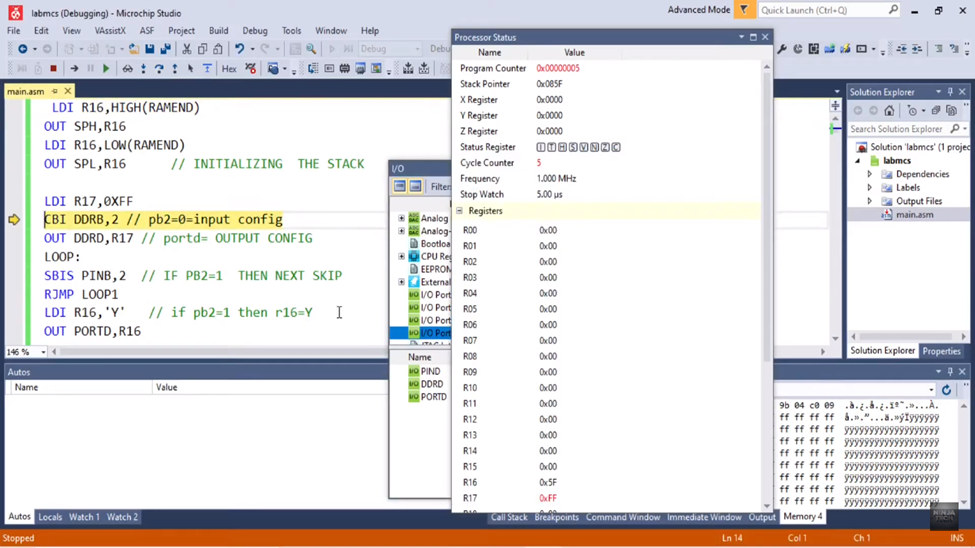This screenshot has height=548, width=975.
Task: Click the green Continue debugging play icon
Action: [x=106, y=69]
